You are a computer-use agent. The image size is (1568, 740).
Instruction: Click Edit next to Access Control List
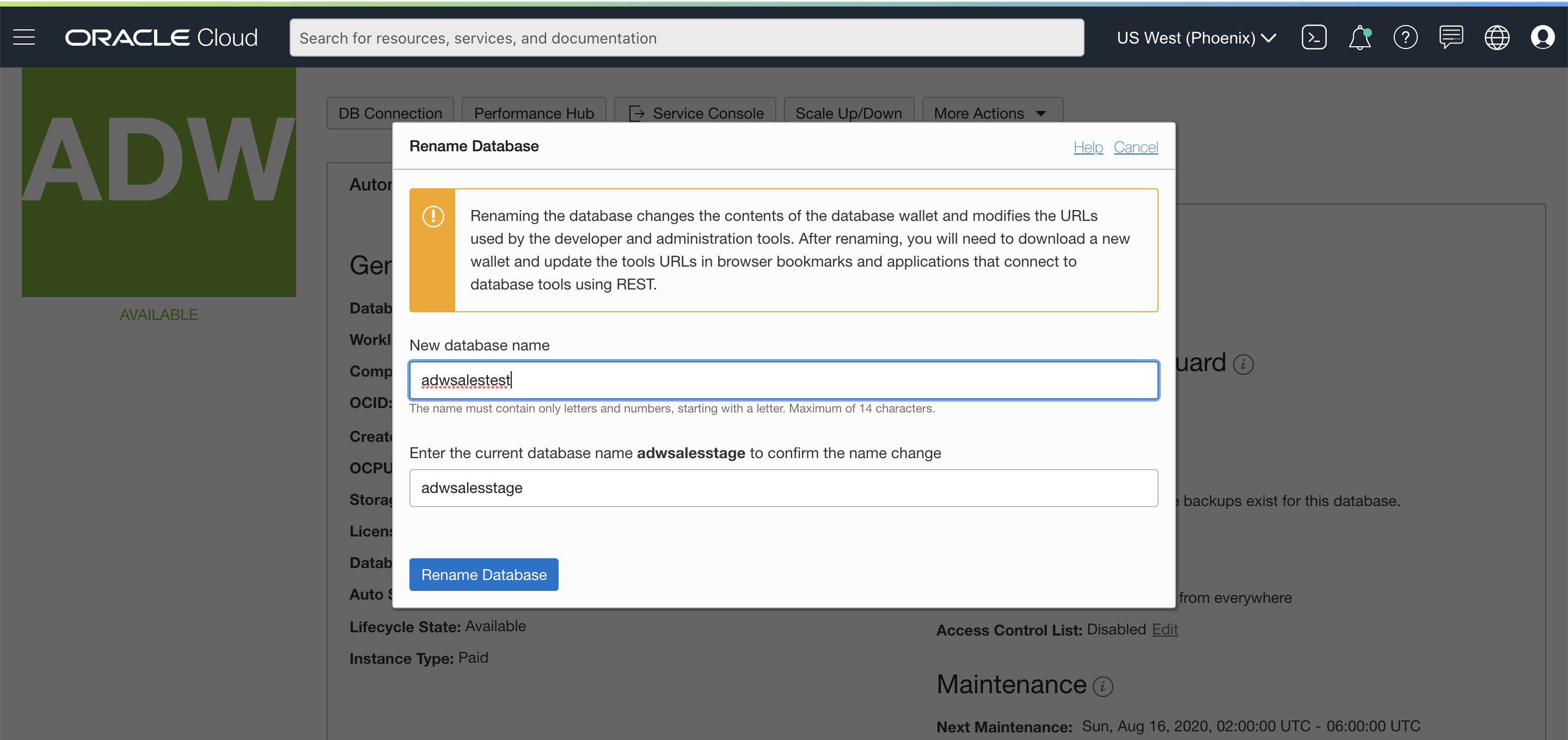click(1165, 629)
